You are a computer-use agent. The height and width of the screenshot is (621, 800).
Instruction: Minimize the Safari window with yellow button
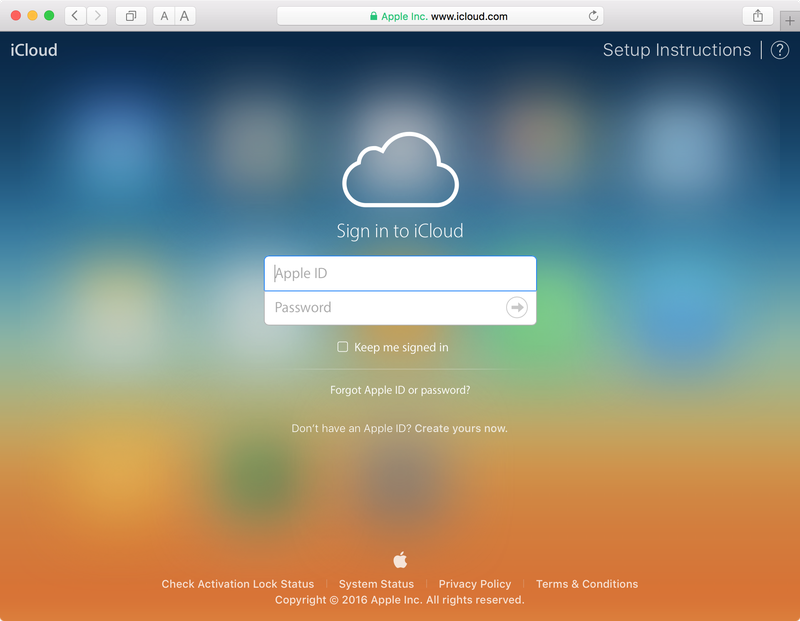(32, 15)
